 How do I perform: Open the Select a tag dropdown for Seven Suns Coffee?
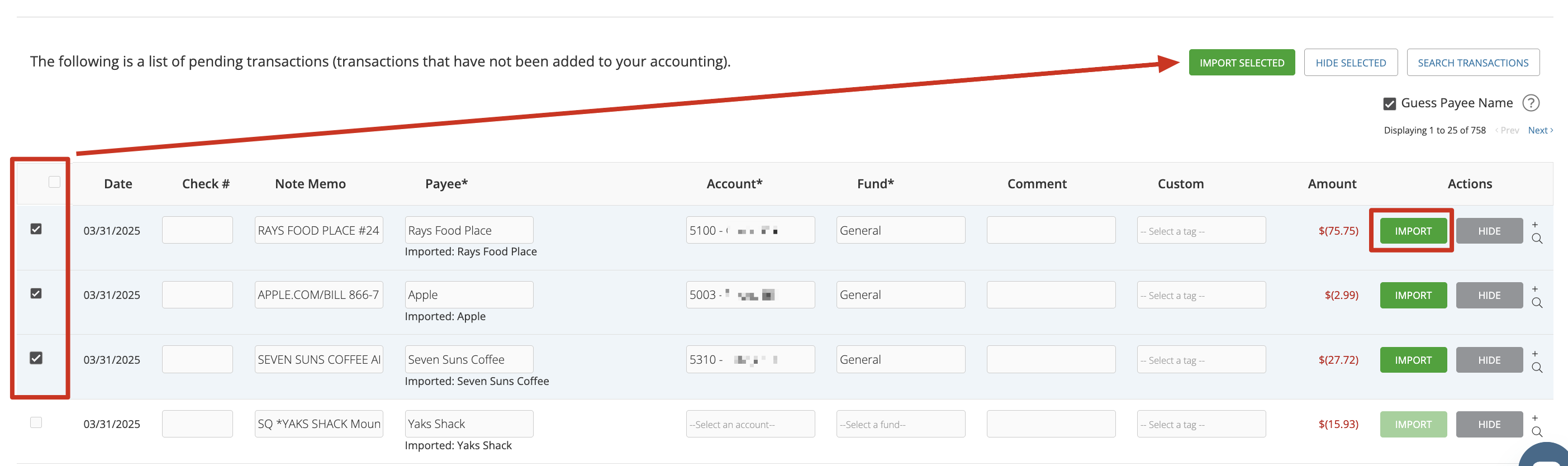[1201, 359]
